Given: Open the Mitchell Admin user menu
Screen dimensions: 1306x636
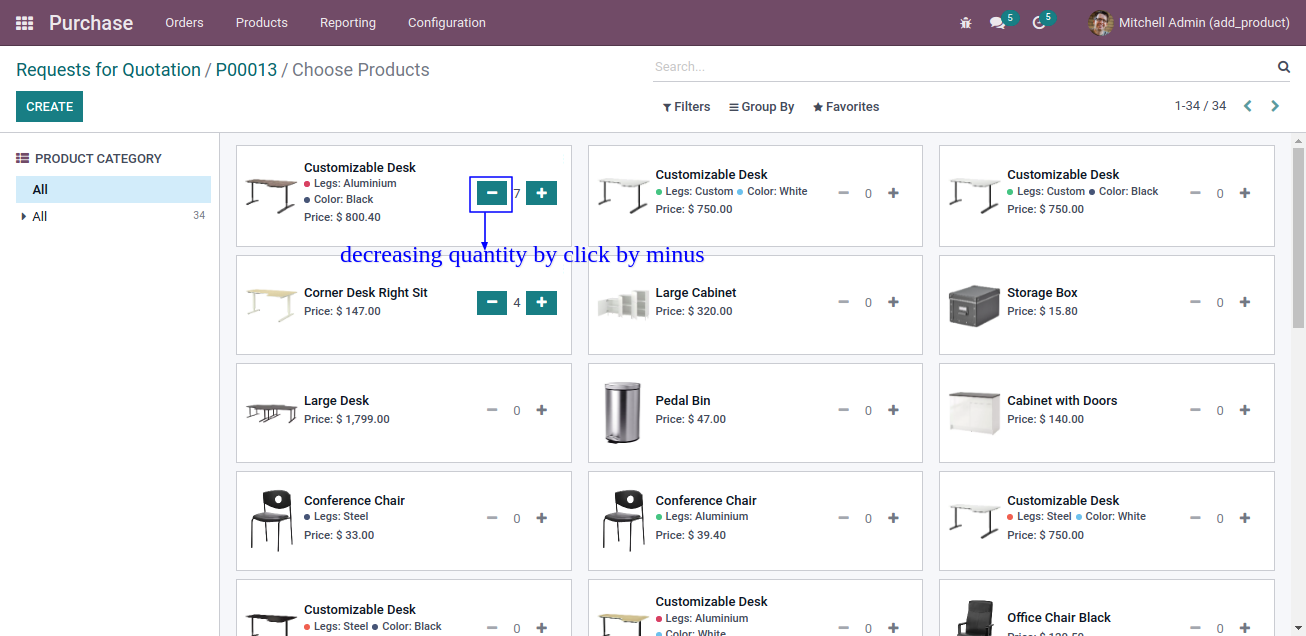Looking at the screenshot, I should point(1189,23).
